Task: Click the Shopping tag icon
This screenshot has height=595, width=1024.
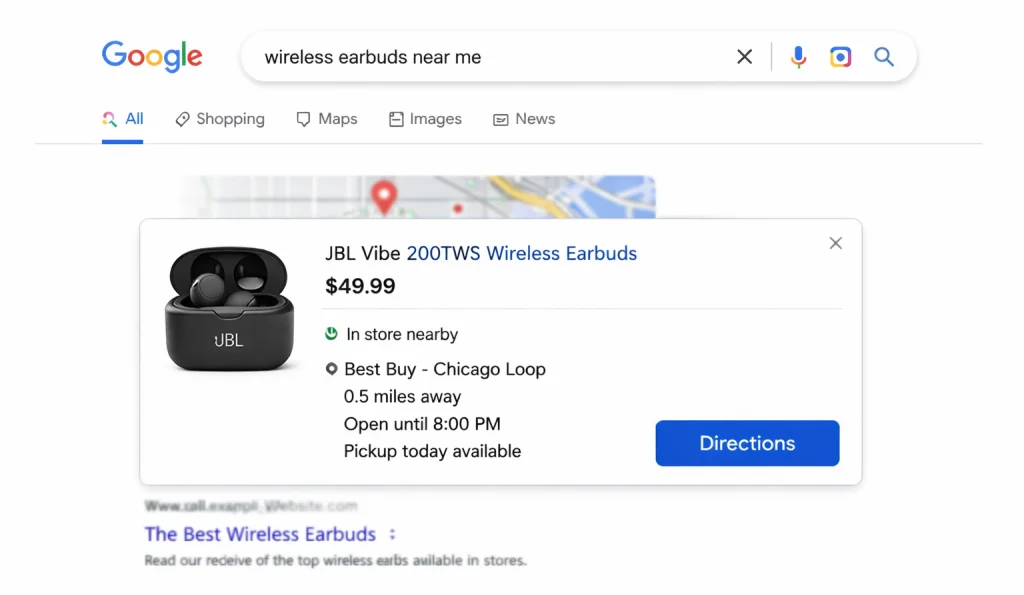Action: coord(184,119)
